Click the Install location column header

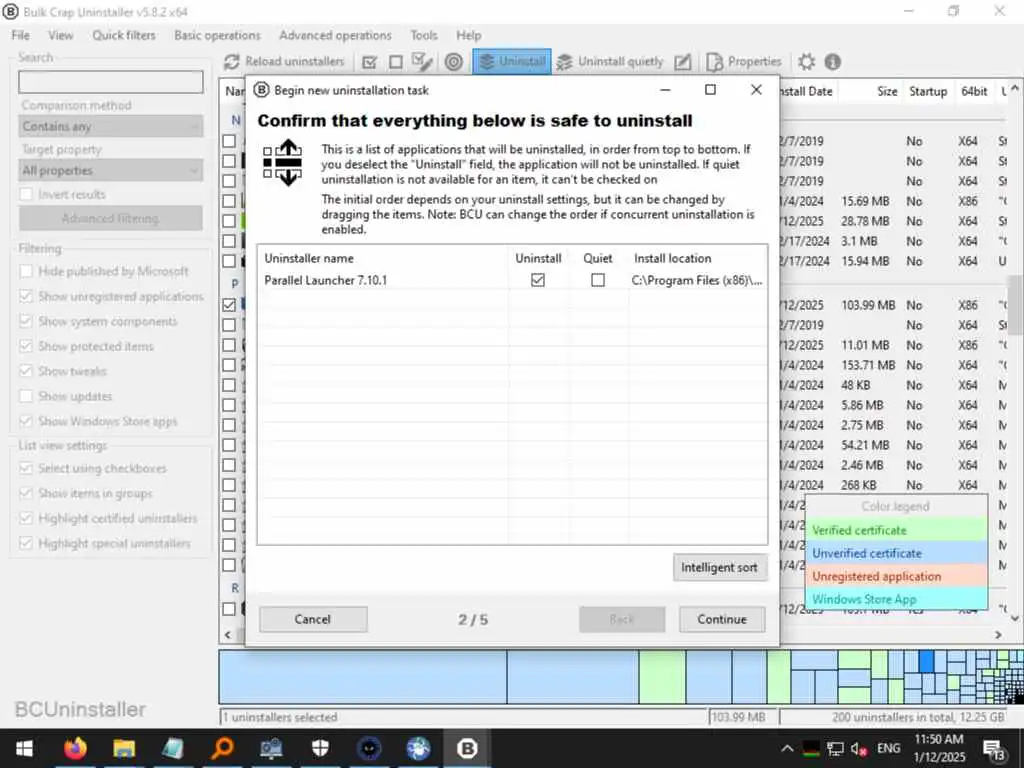697,258
